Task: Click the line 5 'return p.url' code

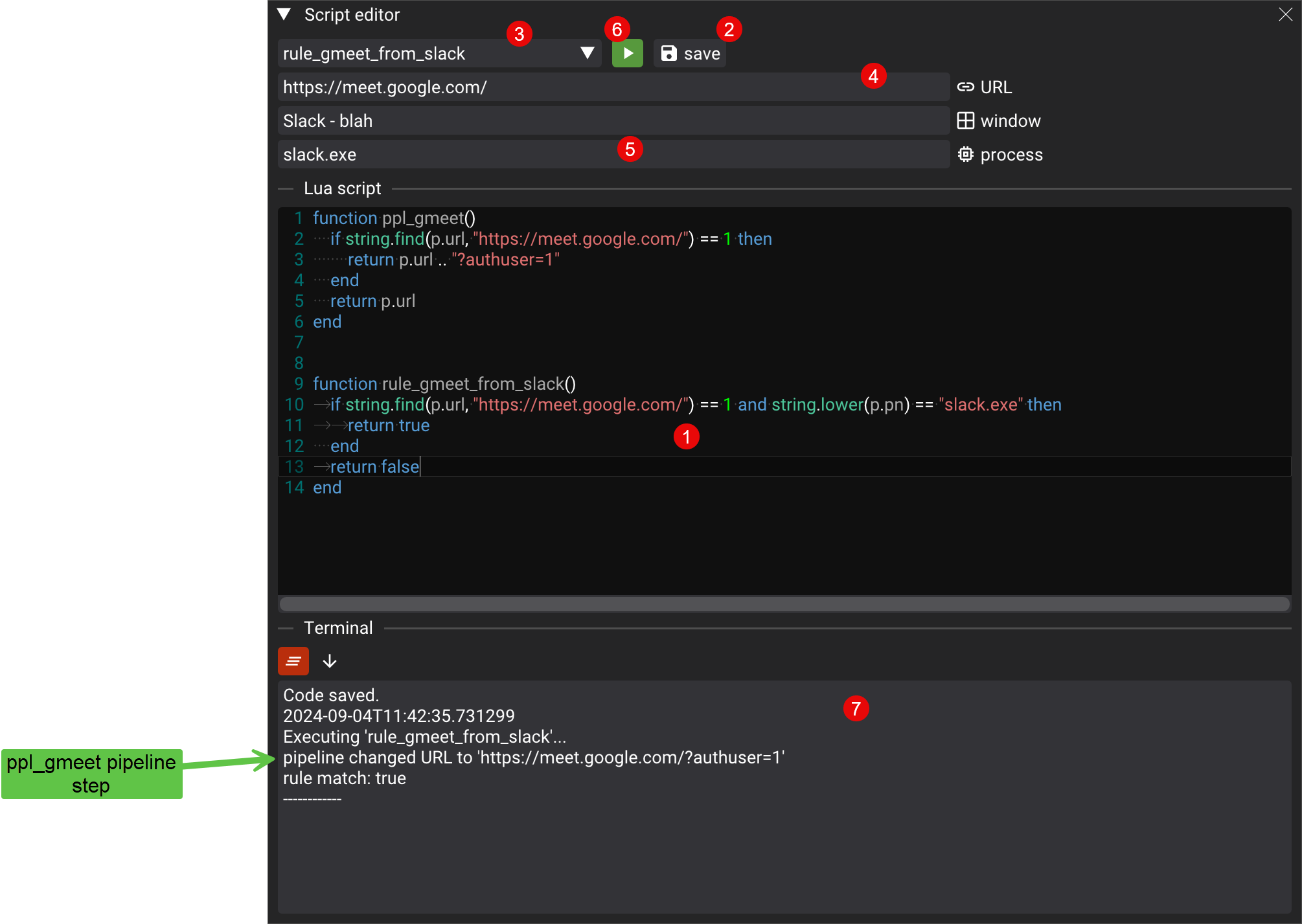Action: (372, 301)
